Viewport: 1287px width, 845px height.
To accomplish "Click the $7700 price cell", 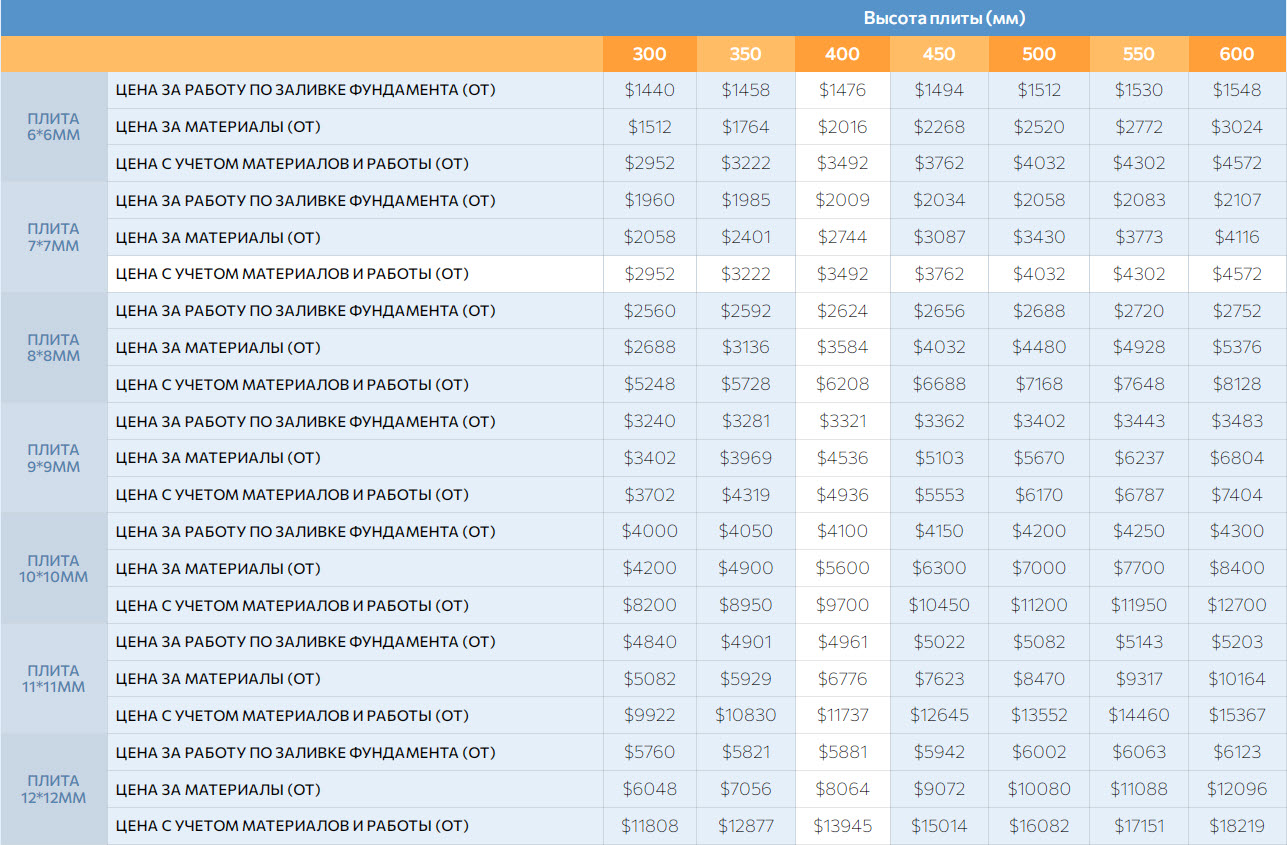I will point(1138,569).
